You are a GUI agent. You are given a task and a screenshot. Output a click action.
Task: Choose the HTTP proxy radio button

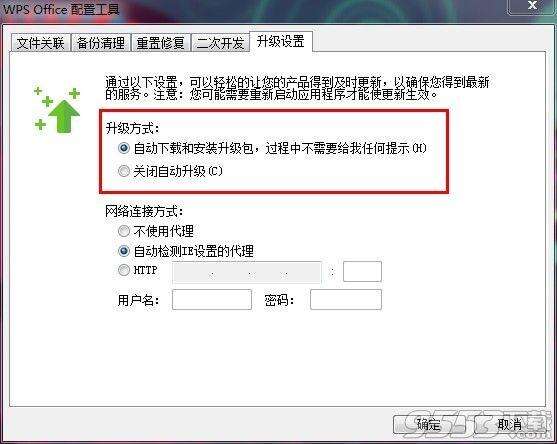click(x=123, y=270)
